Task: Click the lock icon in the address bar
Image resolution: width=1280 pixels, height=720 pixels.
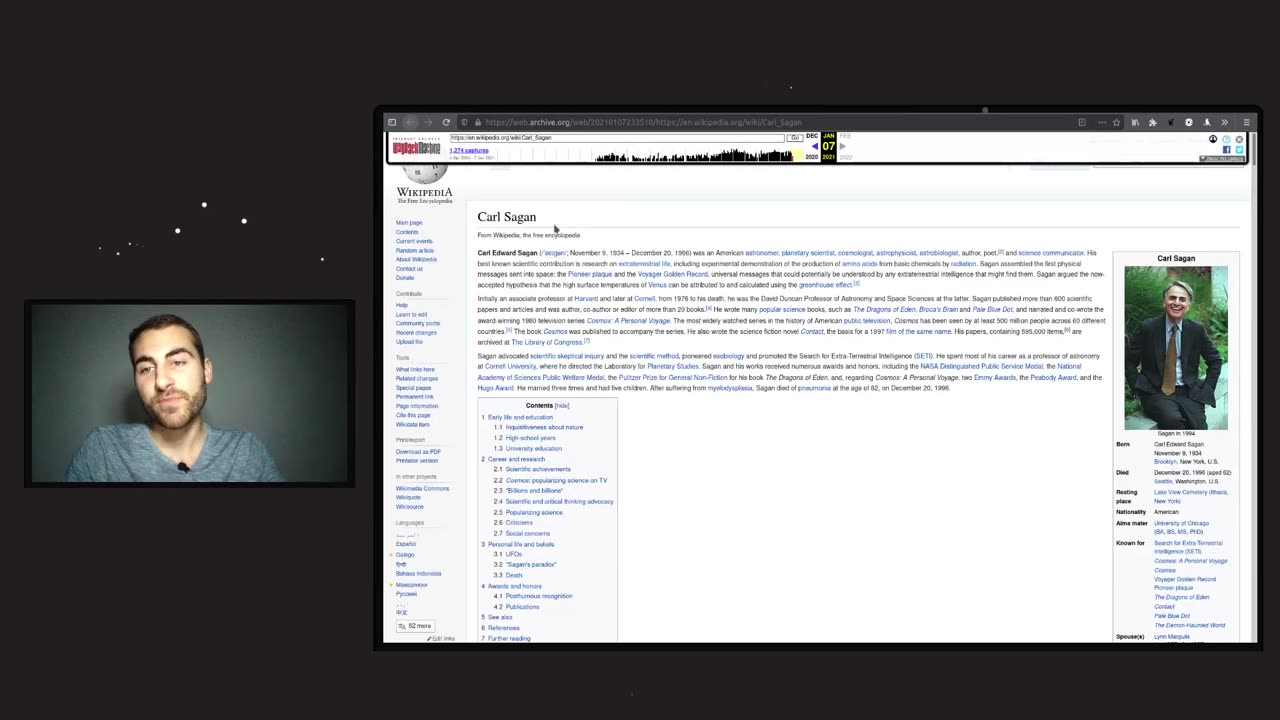Action: click(477, 122)
